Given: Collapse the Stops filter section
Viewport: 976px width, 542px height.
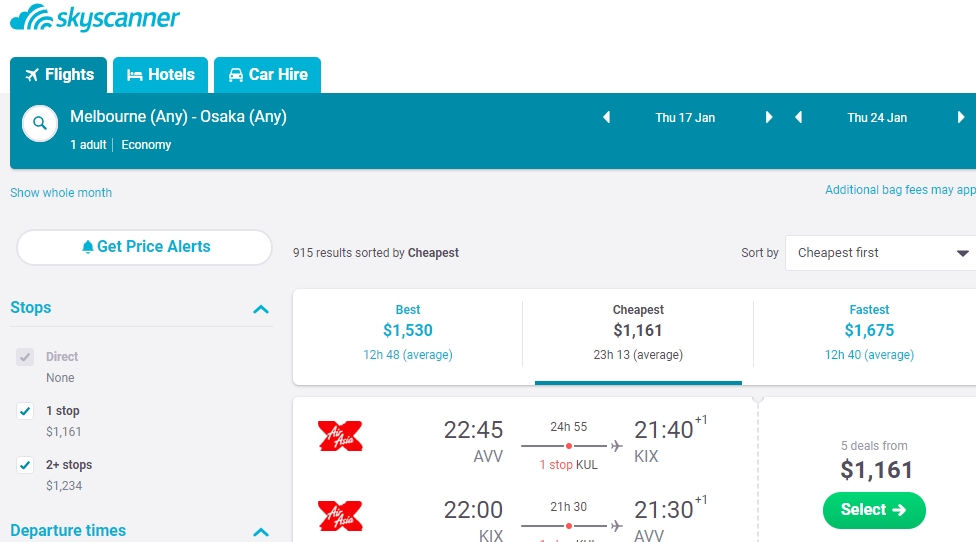Looking at the screenshot, I should tap(261, 309).
